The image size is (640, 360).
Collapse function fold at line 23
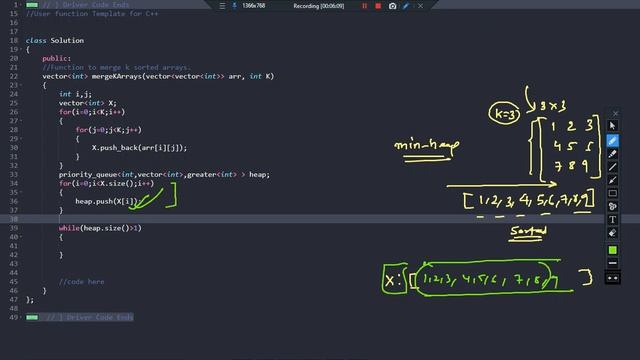pos(21,85)
